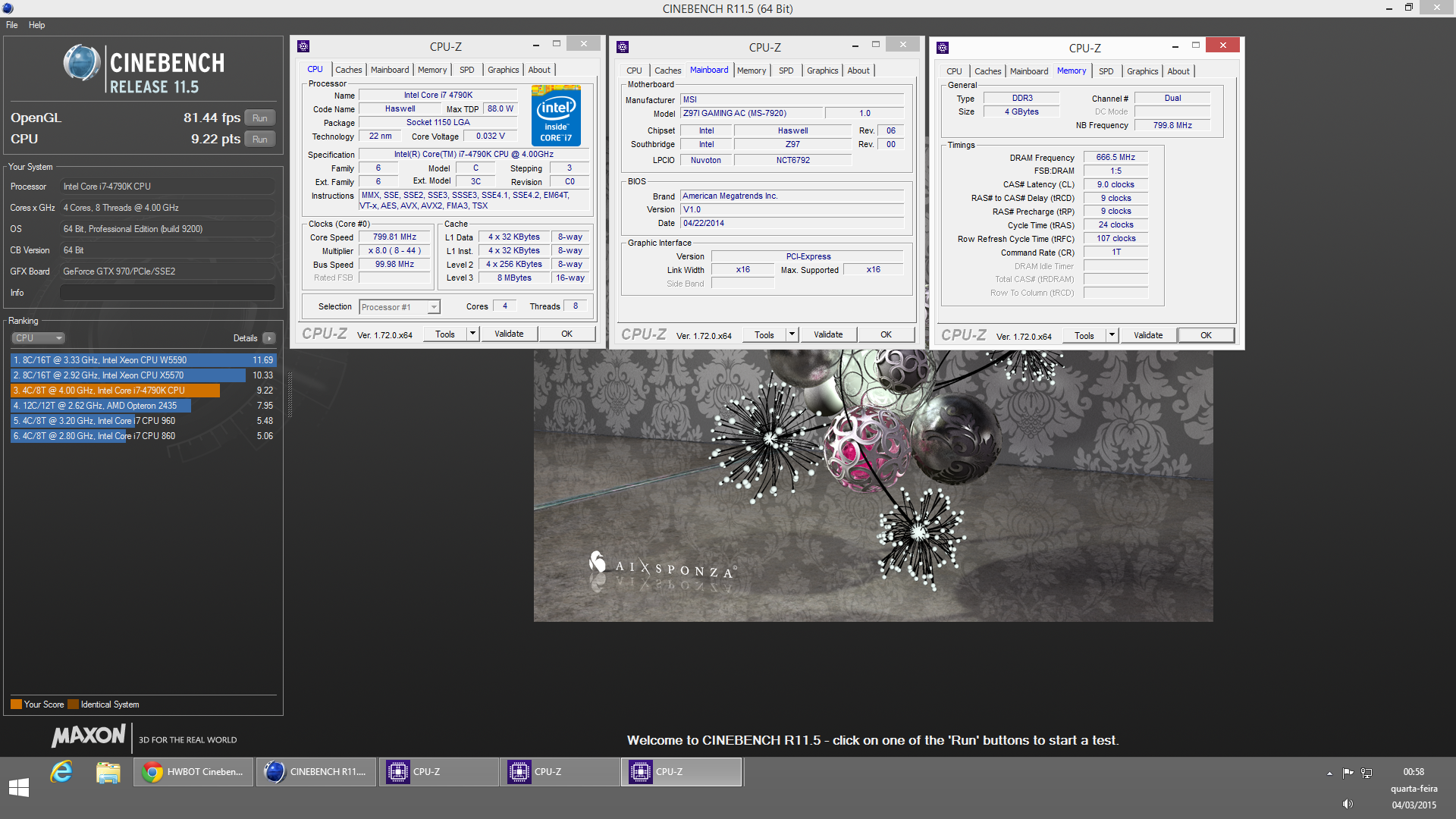Viewport: 1456px width, 819px height.
Task: Click the network tray icon
Action: (x=1367, y=773)
